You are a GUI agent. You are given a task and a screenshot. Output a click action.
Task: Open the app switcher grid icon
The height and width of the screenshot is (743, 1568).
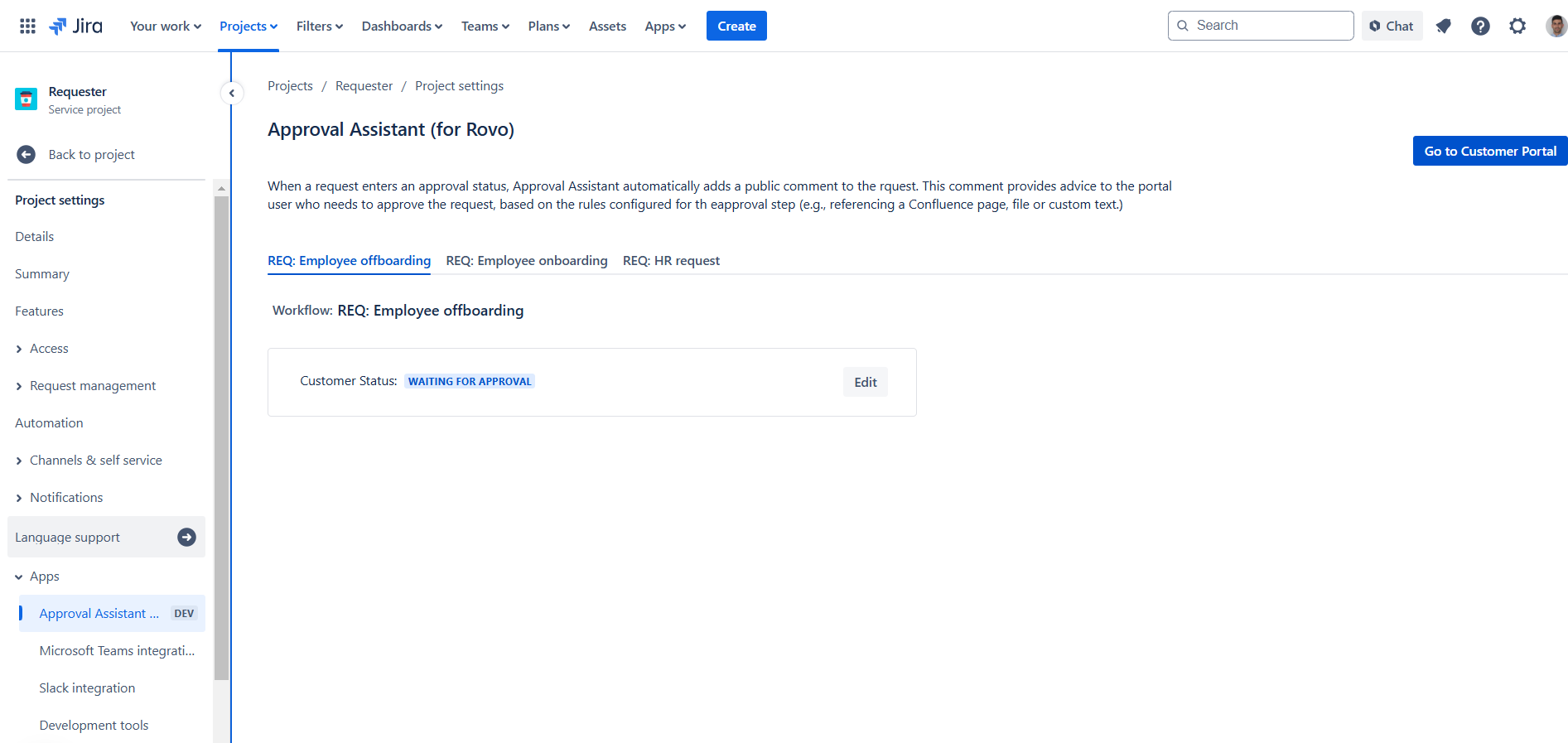point(27,26)
